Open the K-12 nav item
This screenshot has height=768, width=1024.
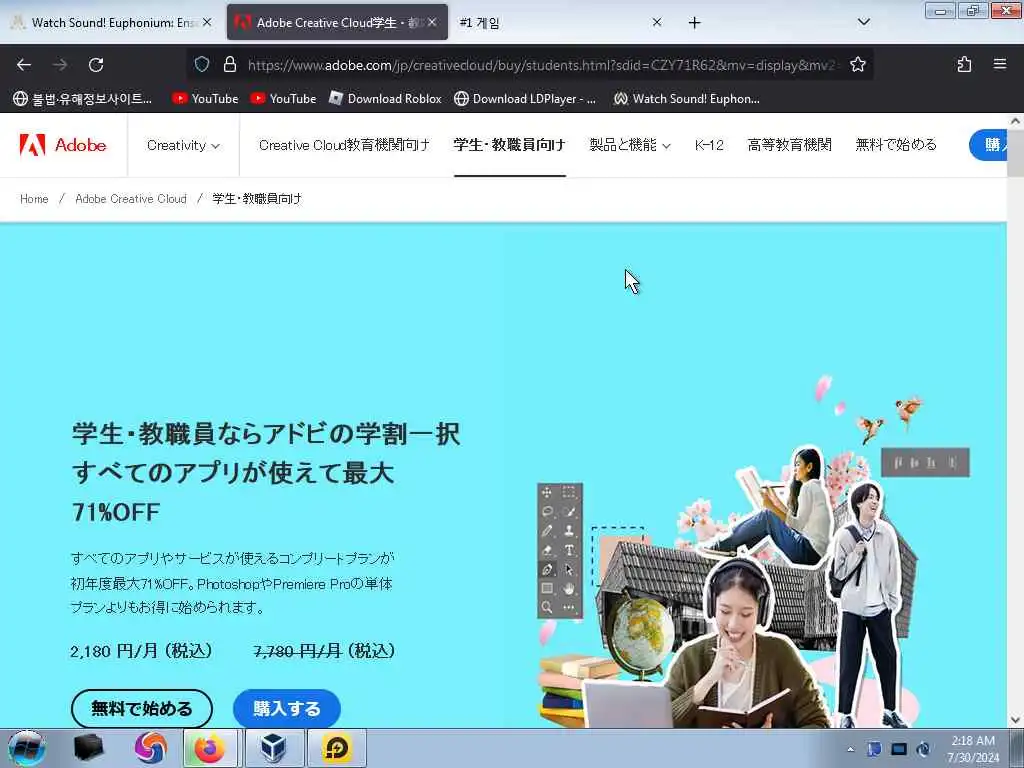click(x=709, y=145)
